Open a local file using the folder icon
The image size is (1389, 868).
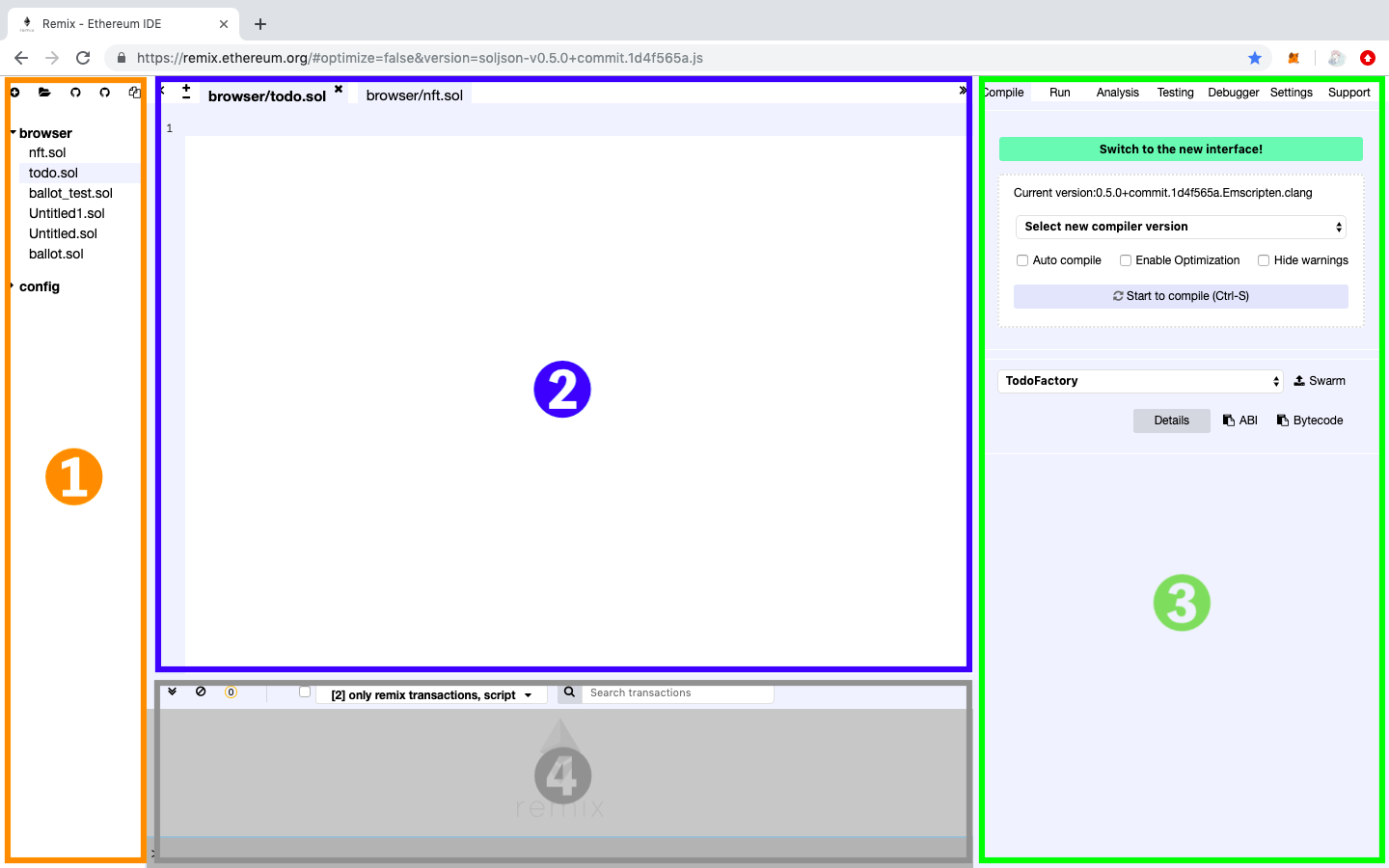pyautogui.click(x=45, y=92)
